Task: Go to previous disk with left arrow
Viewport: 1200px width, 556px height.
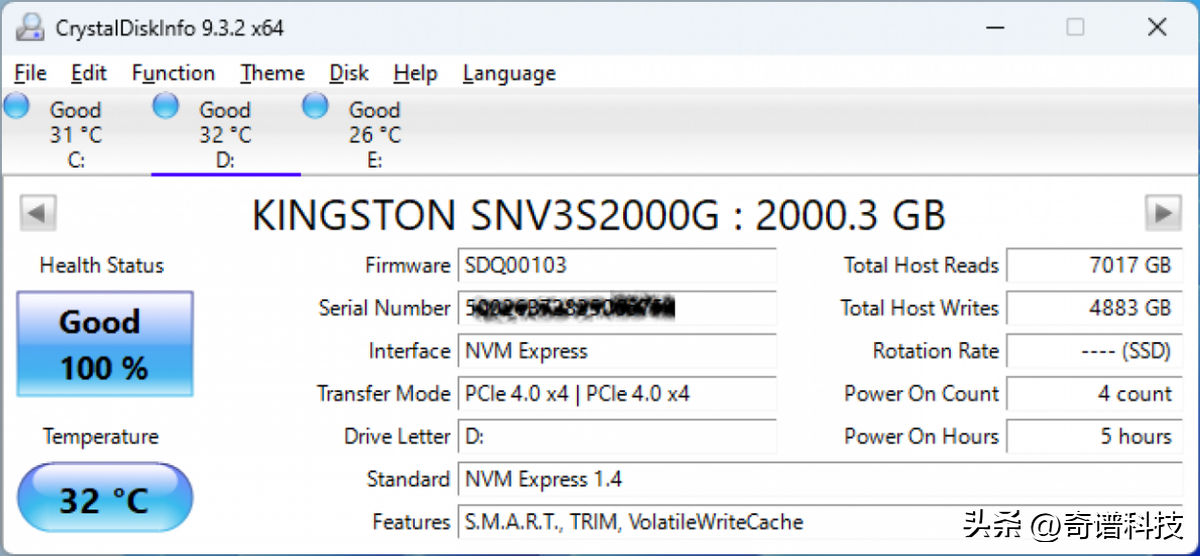Action: click(38, 213)
